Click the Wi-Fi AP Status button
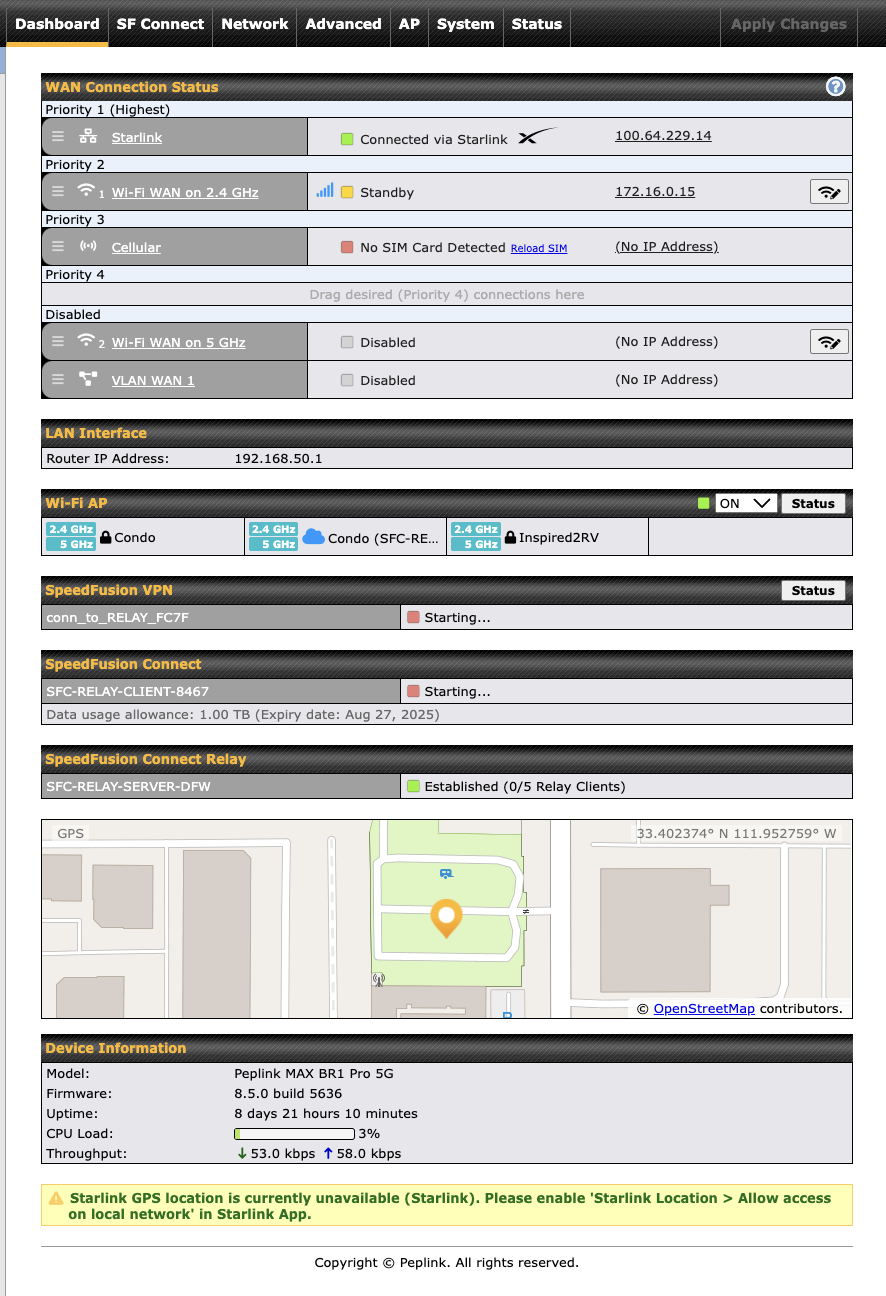This screenshot has height=1296, width=886. 812,503
